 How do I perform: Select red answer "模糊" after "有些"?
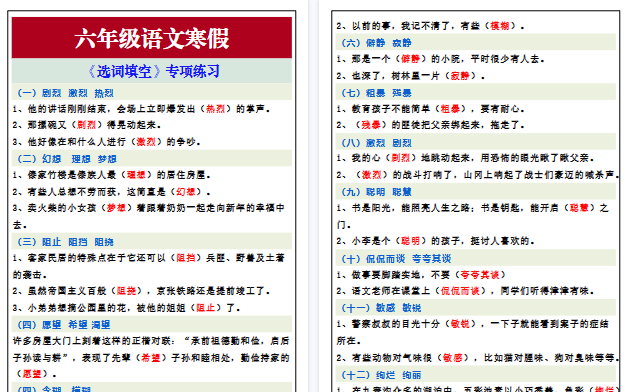(x=500, y=26)
